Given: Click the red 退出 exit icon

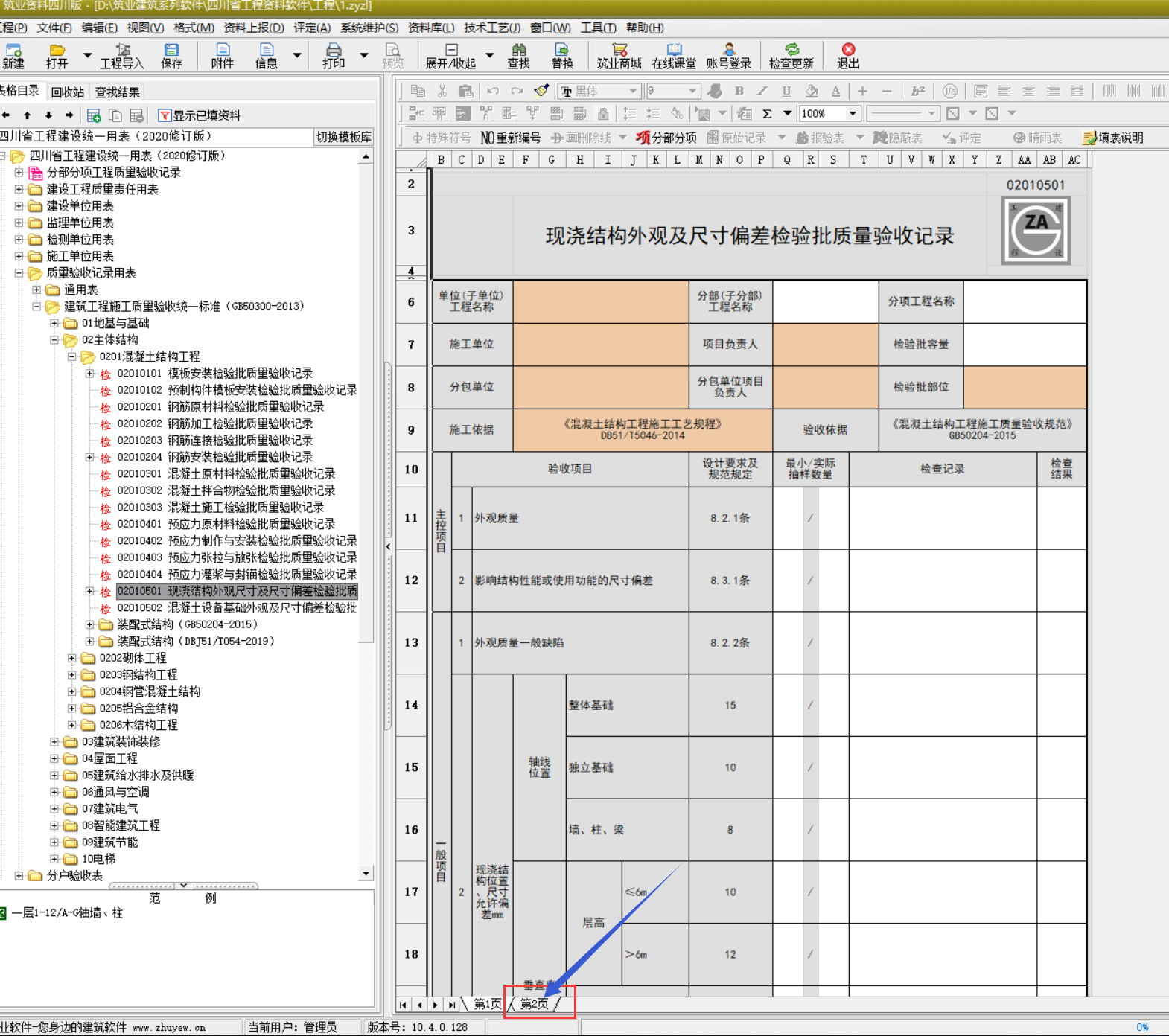Looking at the screenshot, I should 848,56.
